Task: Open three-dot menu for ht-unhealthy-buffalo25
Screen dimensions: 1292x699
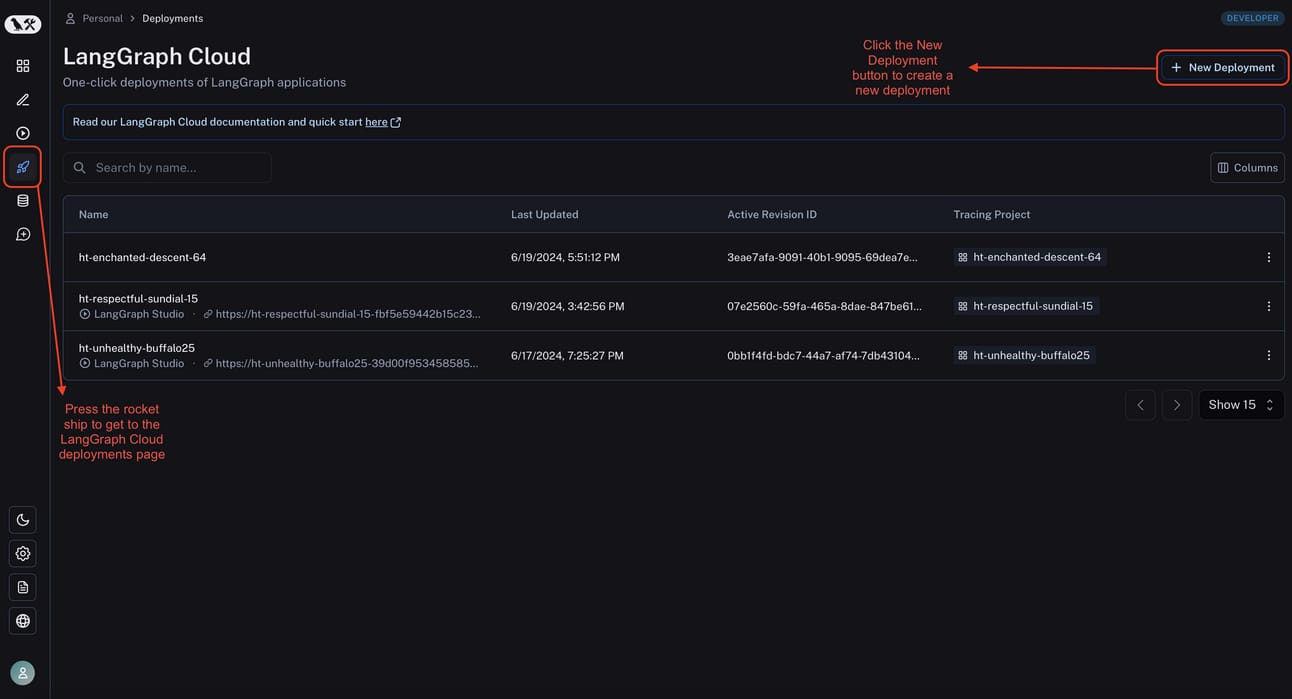Action: (1268, 355)
